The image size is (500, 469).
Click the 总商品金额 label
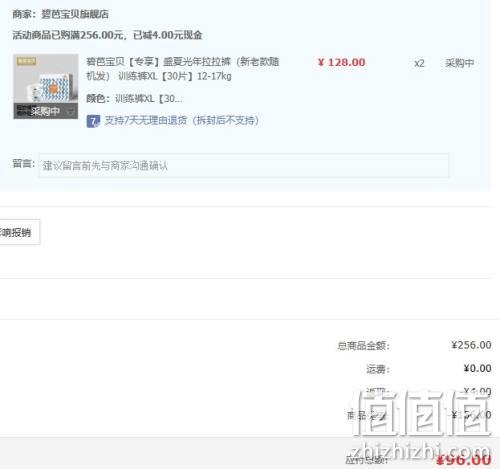point(363,346)
